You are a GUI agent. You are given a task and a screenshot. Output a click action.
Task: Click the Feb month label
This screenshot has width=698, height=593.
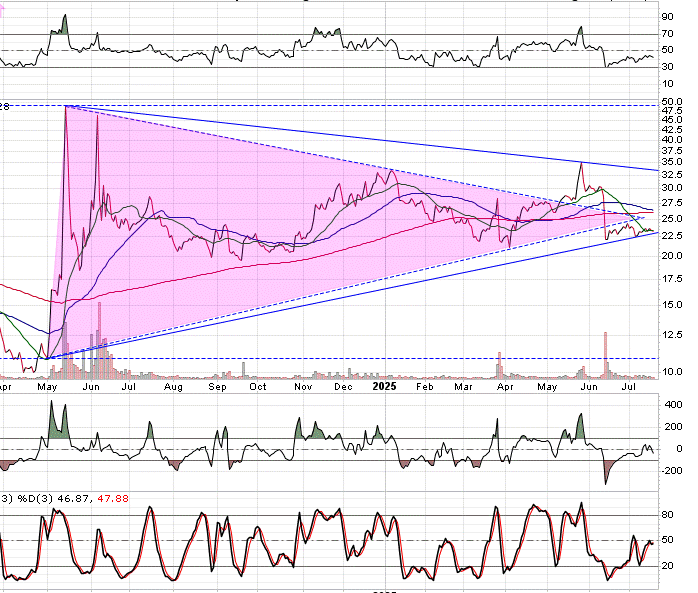pos(425,387)
